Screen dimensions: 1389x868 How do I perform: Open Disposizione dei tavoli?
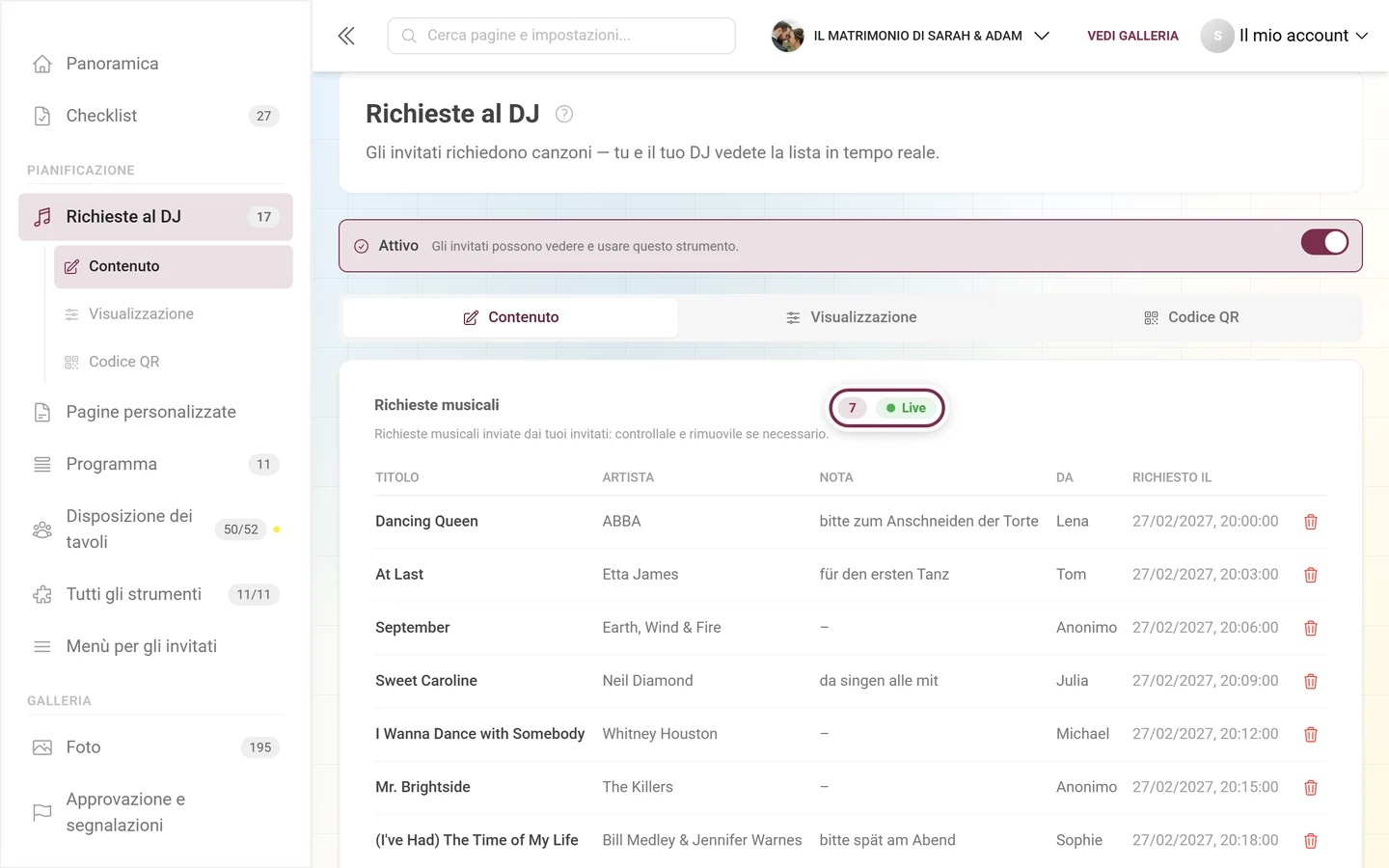pos(155,529)
